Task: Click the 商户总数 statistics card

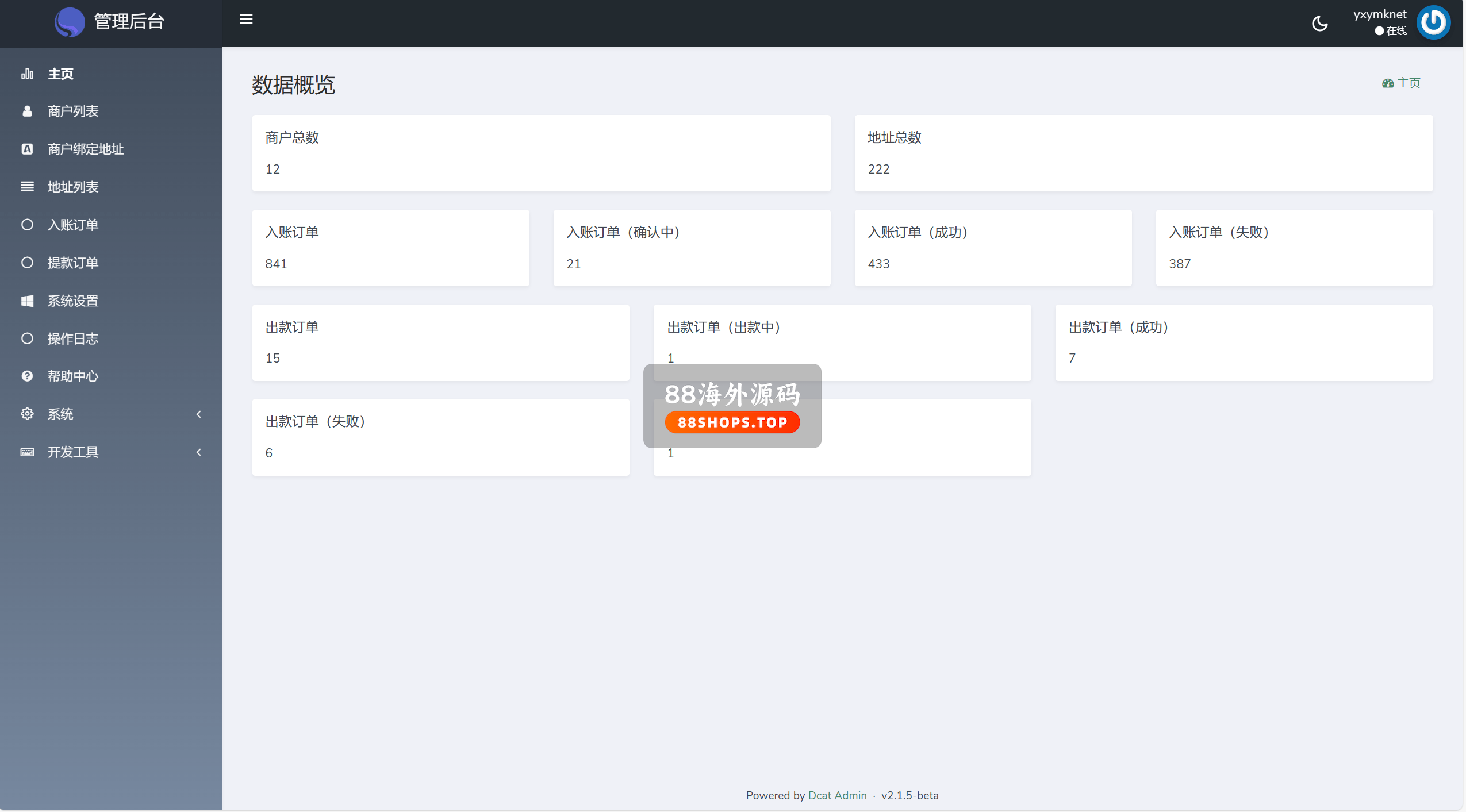Action: [541, 153]
